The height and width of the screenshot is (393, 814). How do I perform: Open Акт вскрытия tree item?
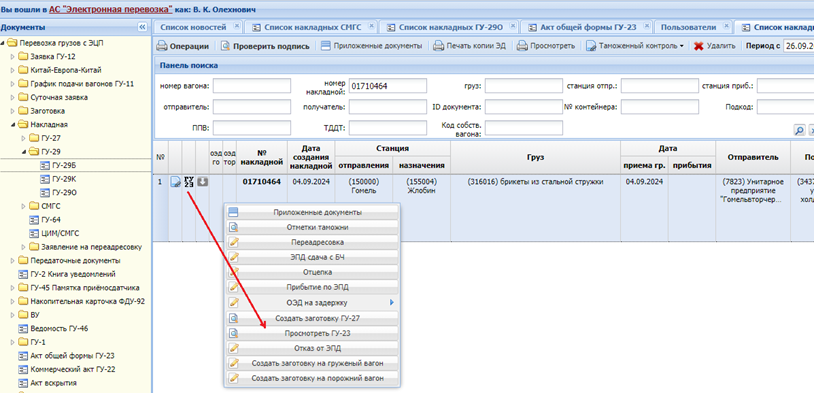[x=53, y=383]
